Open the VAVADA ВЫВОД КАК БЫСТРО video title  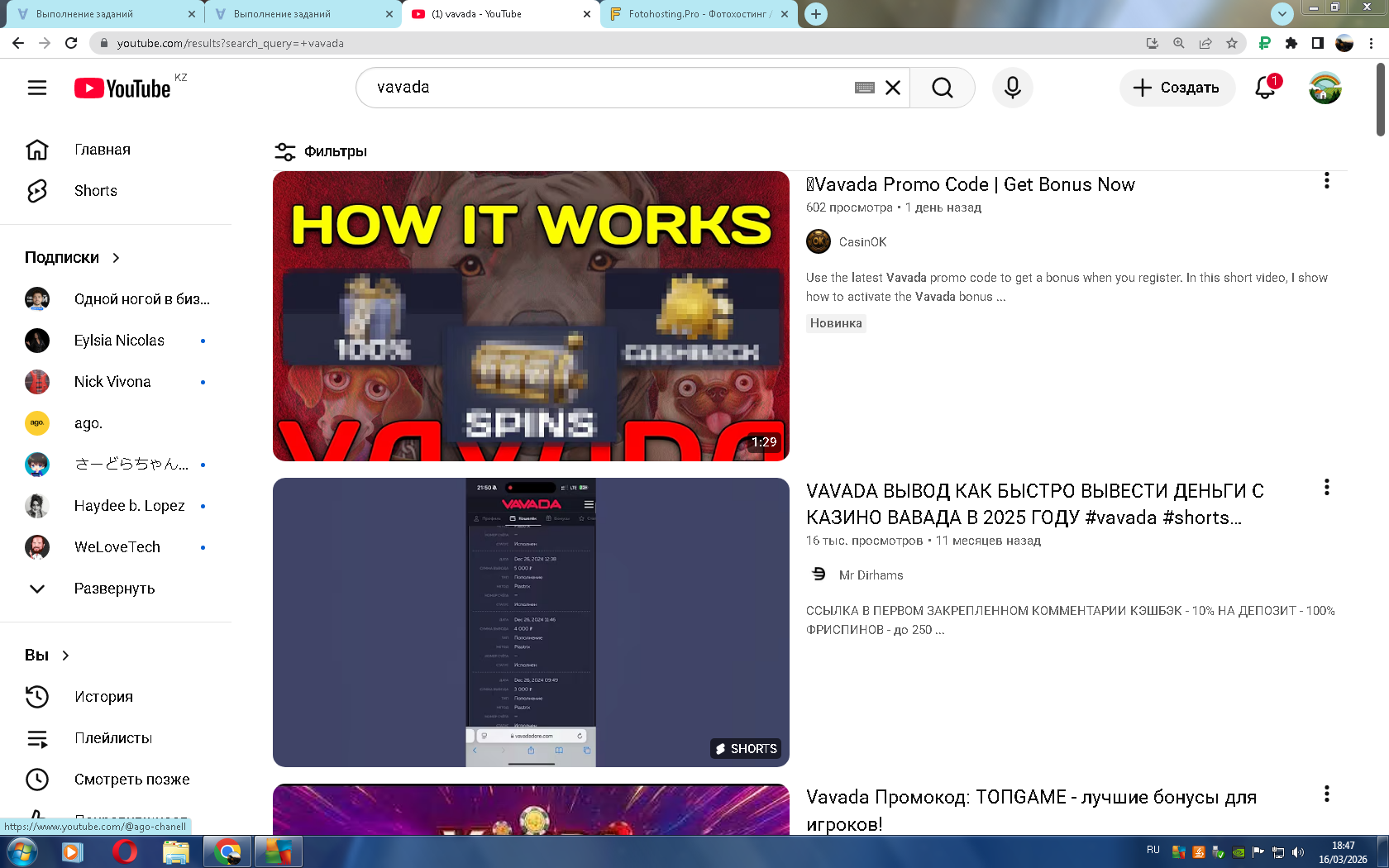[1035, 504]
